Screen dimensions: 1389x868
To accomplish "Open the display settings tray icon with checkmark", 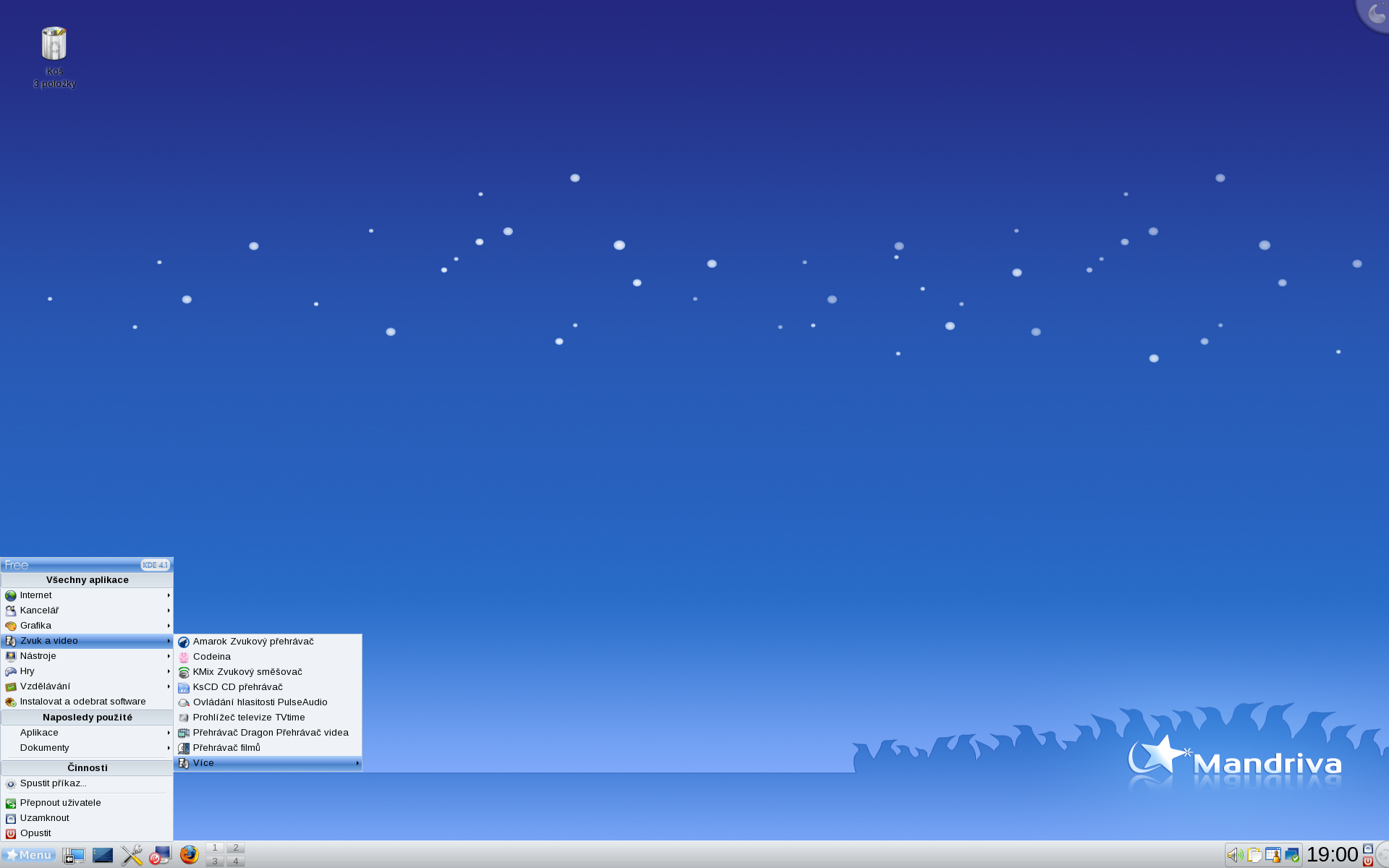I will pos(1292,855).
